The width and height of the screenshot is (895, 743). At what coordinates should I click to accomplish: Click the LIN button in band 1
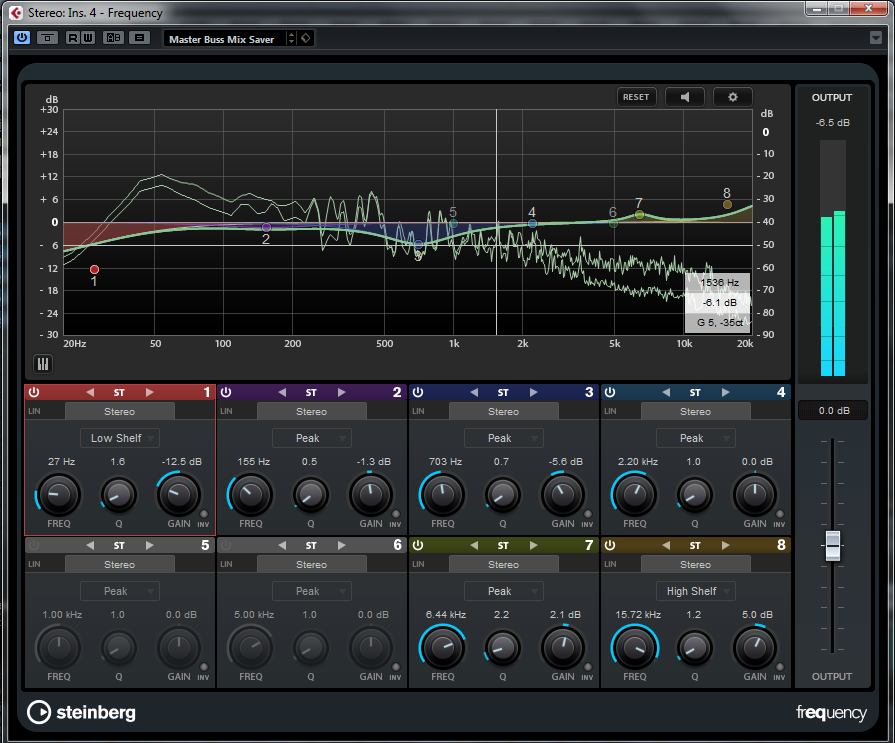(x=34, y=411)
